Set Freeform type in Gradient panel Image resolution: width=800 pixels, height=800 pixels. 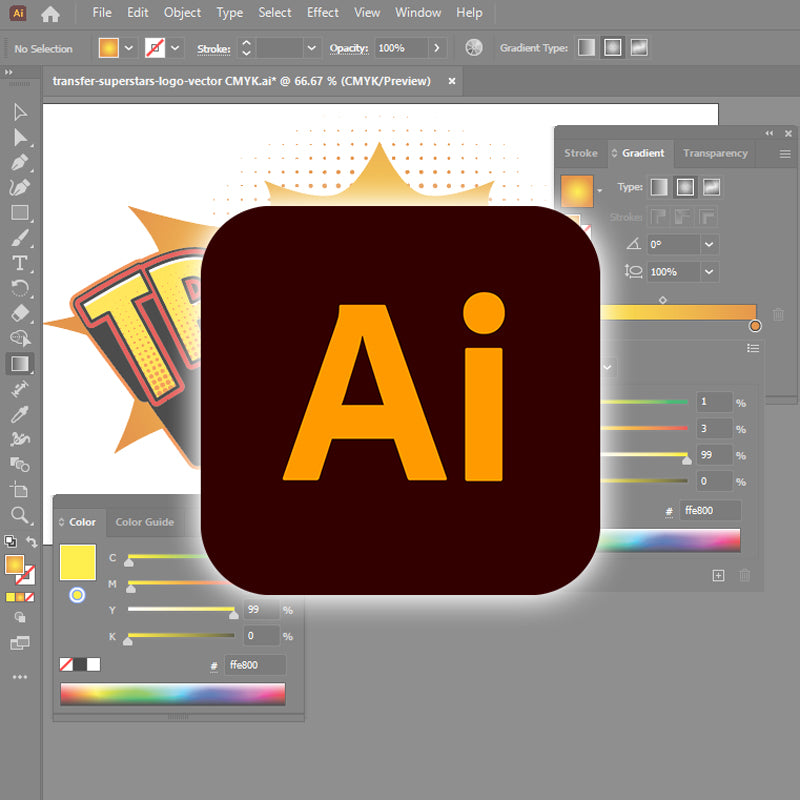[x=711, y=187]
